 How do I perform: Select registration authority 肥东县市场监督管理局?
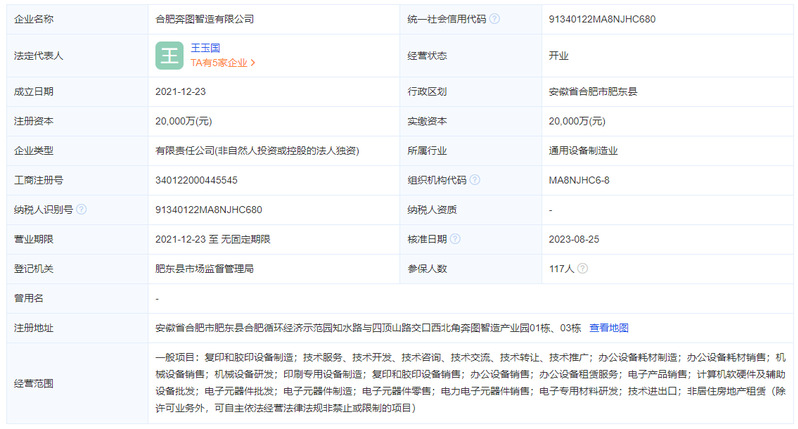pos(205,269)
